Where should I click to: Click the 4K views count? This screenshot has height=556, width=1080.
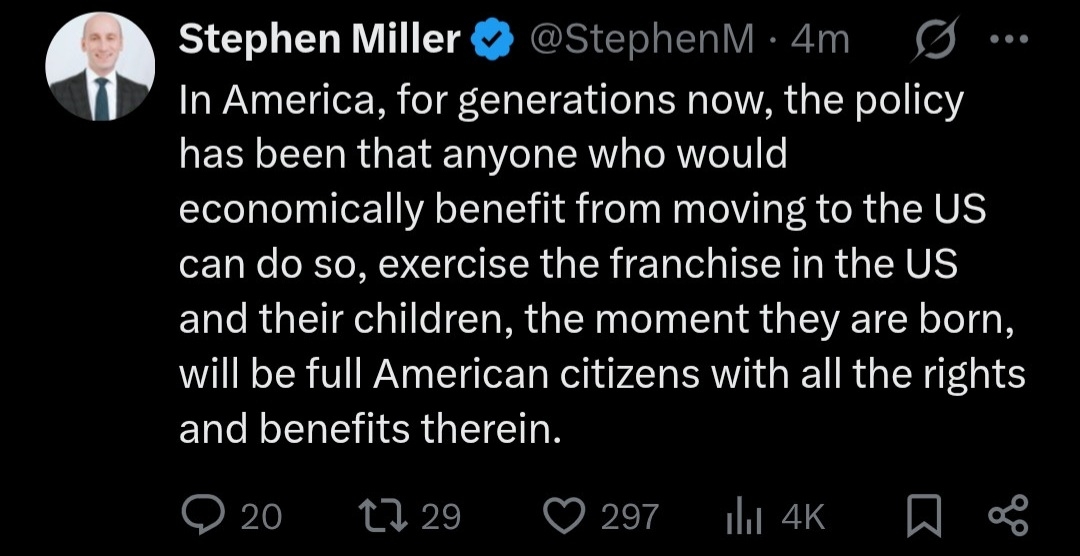point(802,516)
